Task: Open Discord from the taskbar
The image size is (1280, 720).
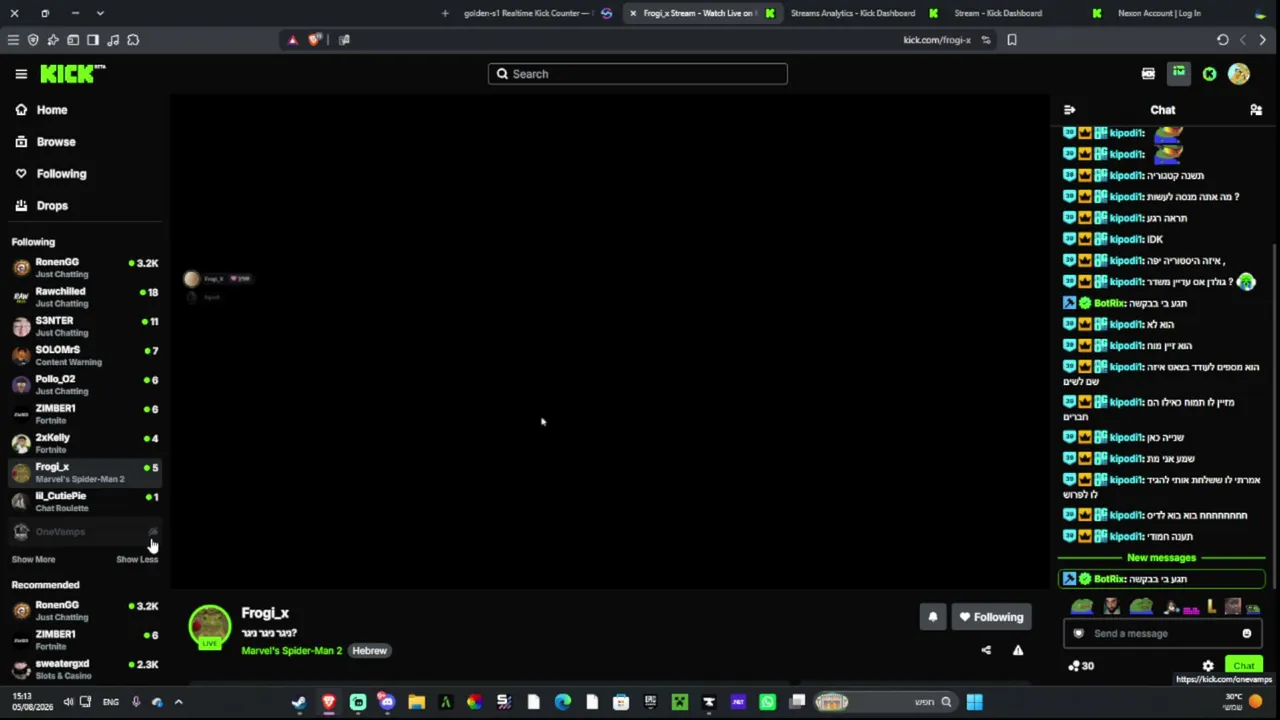Action: (x=387, y=702)
